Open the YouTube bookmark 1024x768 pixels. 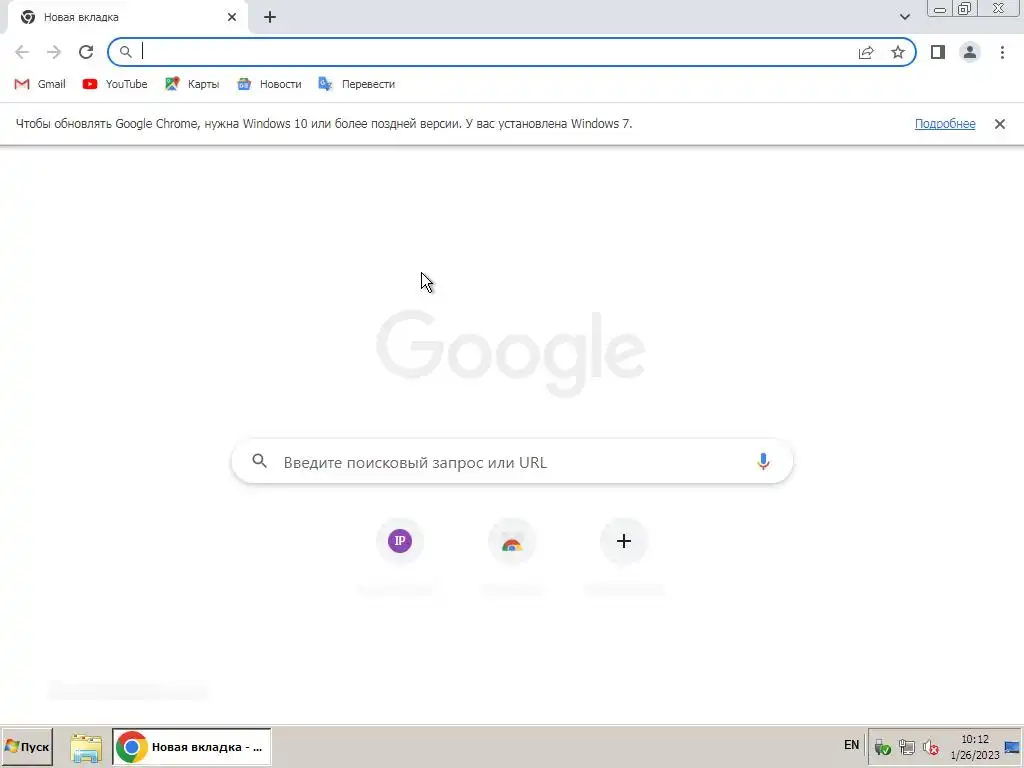115,84
